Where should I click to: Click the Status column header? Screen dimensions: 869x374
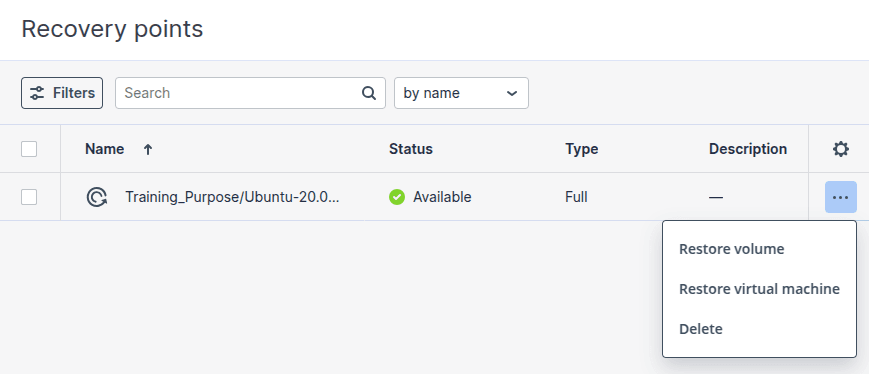coord(411,149)
